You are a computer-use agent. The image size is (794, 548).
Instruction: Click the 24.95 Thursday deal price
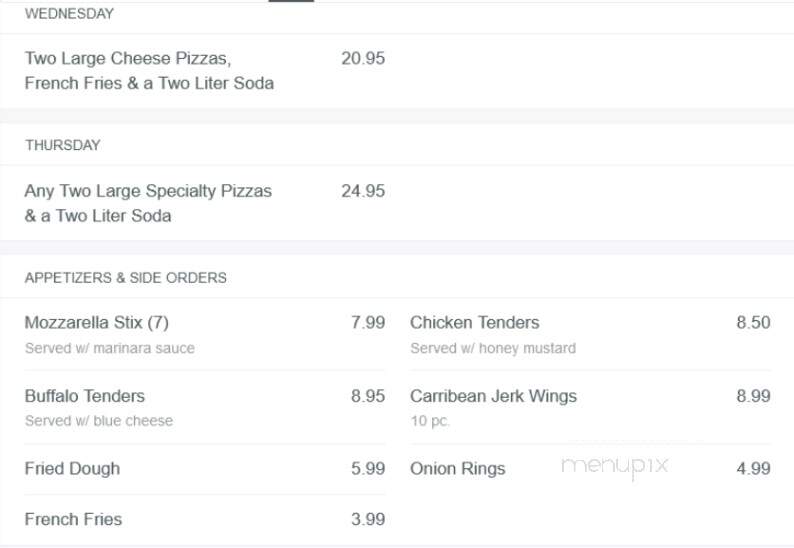363,191
